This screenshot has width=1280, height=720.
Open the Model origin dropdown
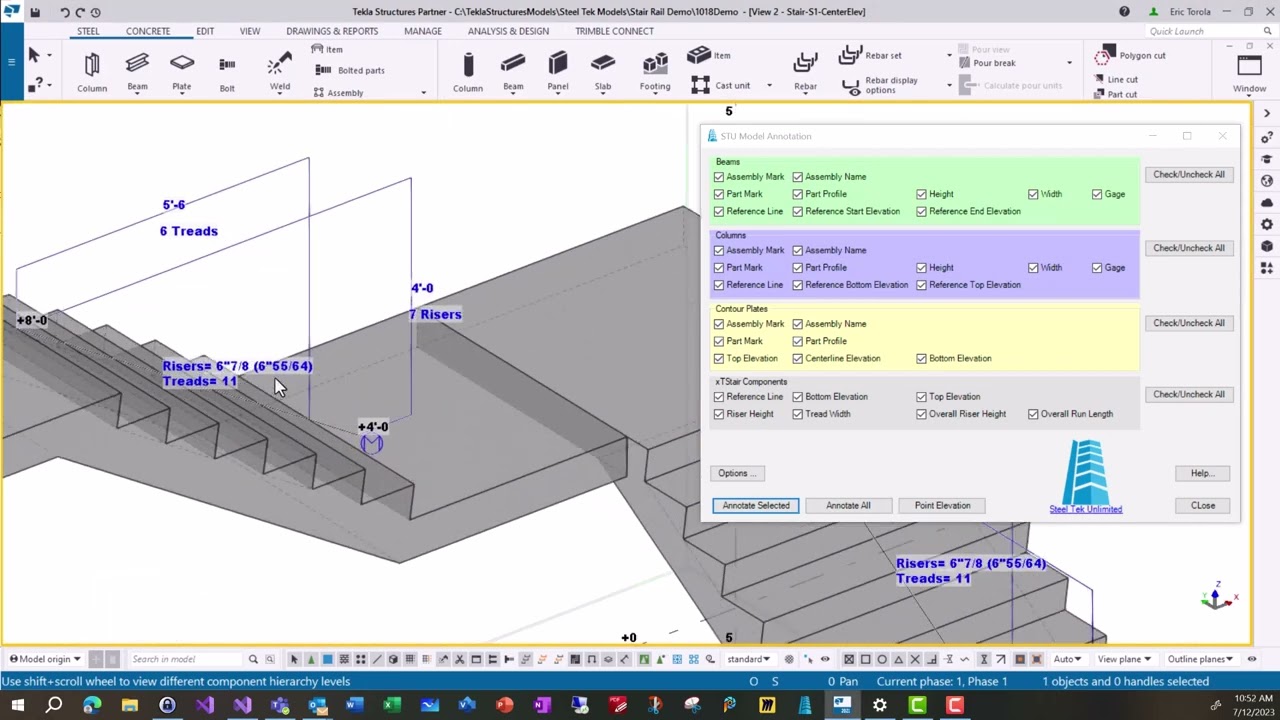coord(45,659)
